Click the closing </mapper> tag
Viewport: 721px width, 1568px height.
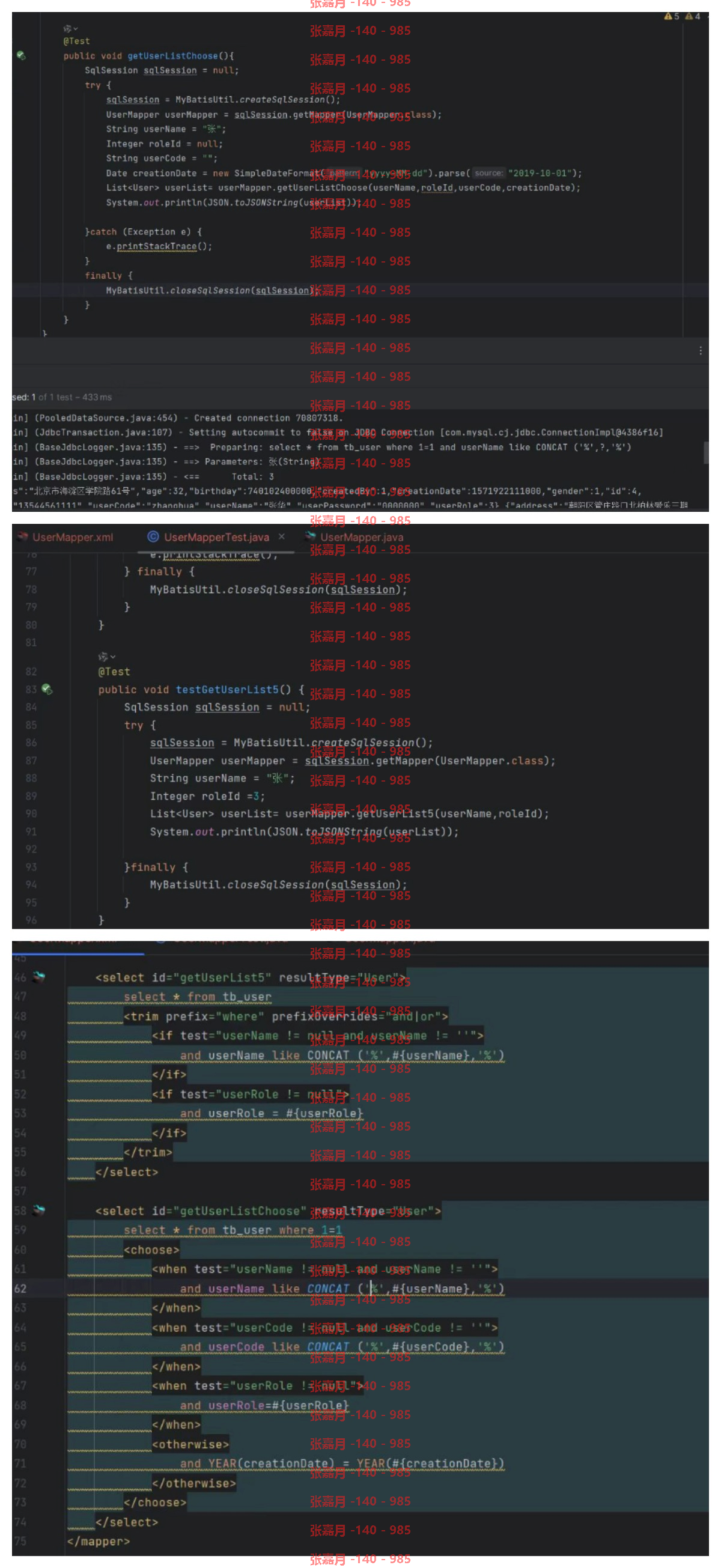(98, 1541)
